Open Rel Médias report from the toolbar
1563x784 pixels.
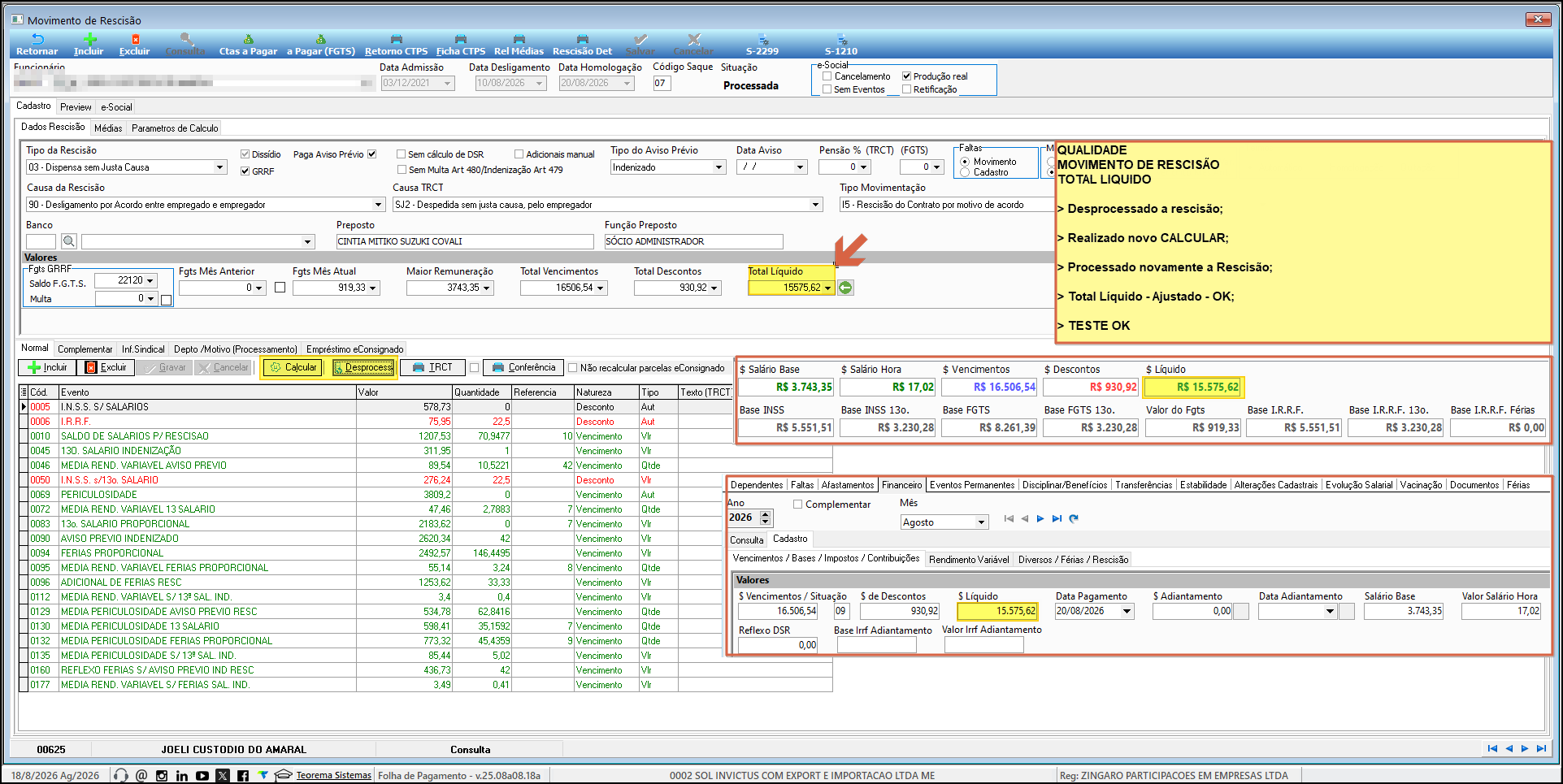[519, 45]
